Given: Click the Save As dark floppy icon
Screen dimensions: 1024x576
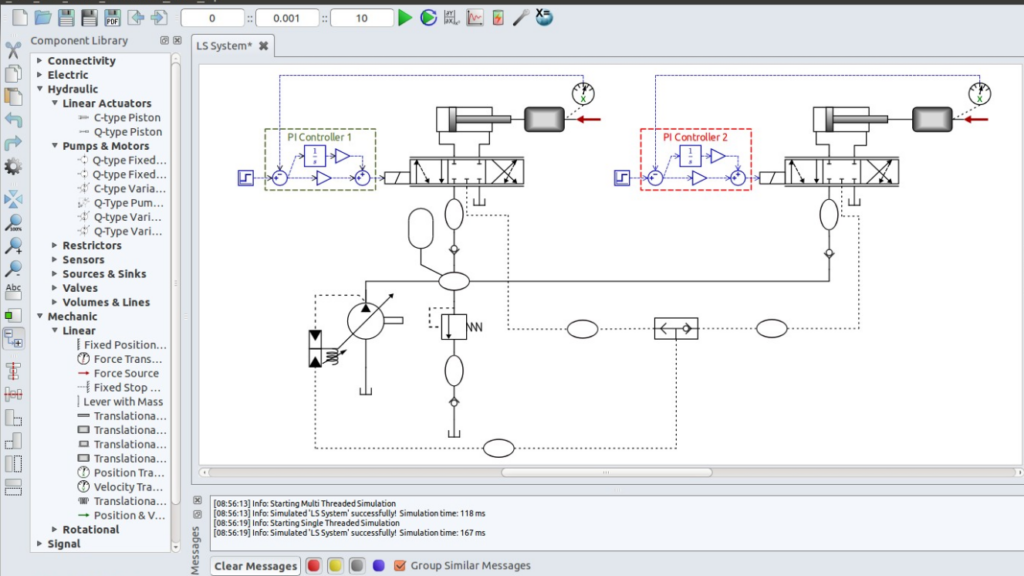Looking at the screenshot, I should tap(89, 18).
